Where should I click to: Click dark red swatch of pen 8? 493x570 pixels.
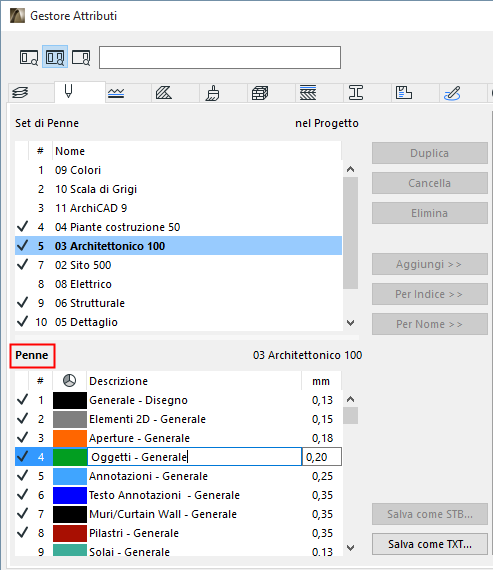pyautogui.click(x=70, y=533)
